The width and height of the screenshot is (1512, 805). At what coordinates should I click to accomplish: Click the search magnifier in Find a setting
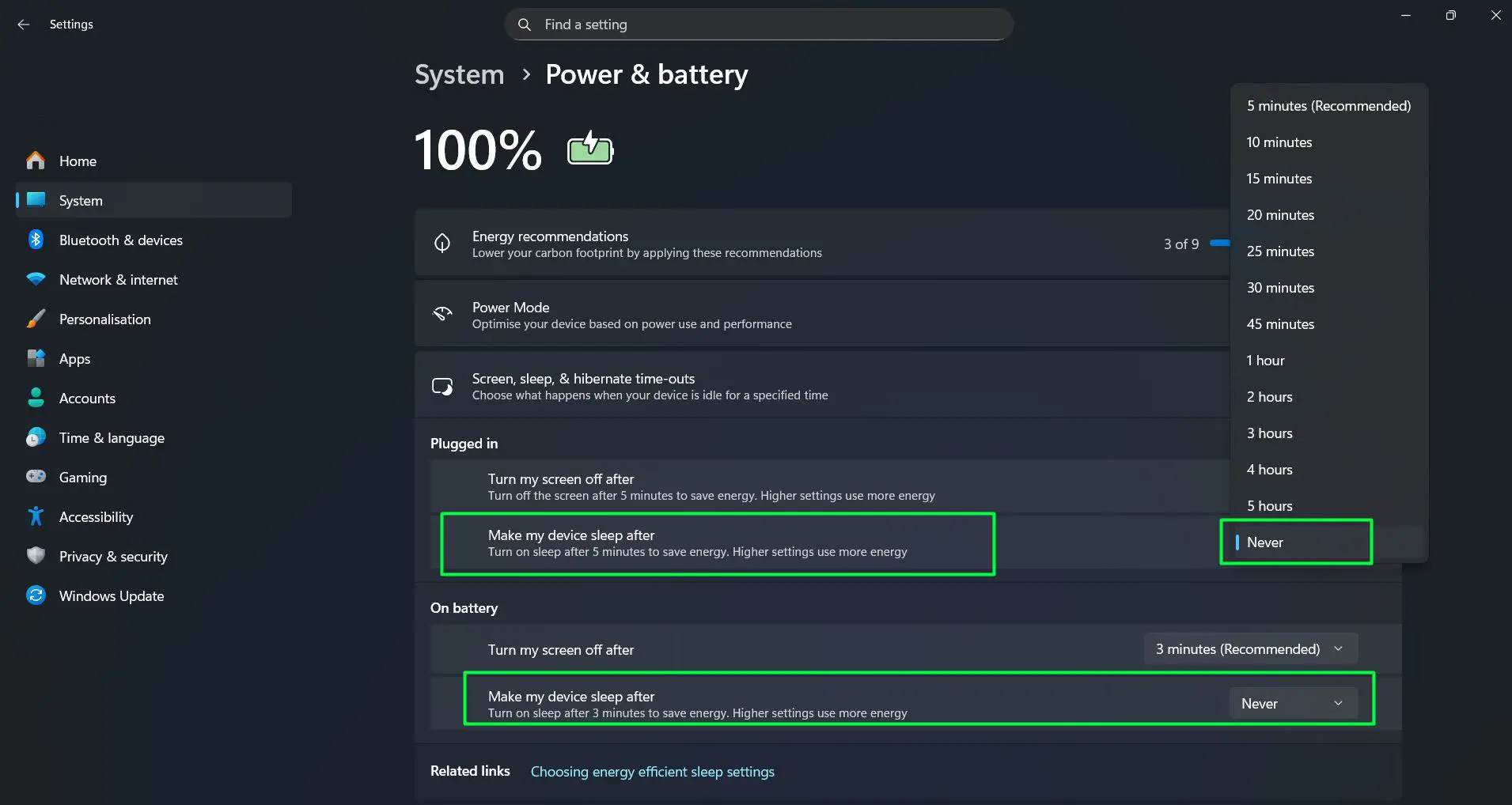525,25
